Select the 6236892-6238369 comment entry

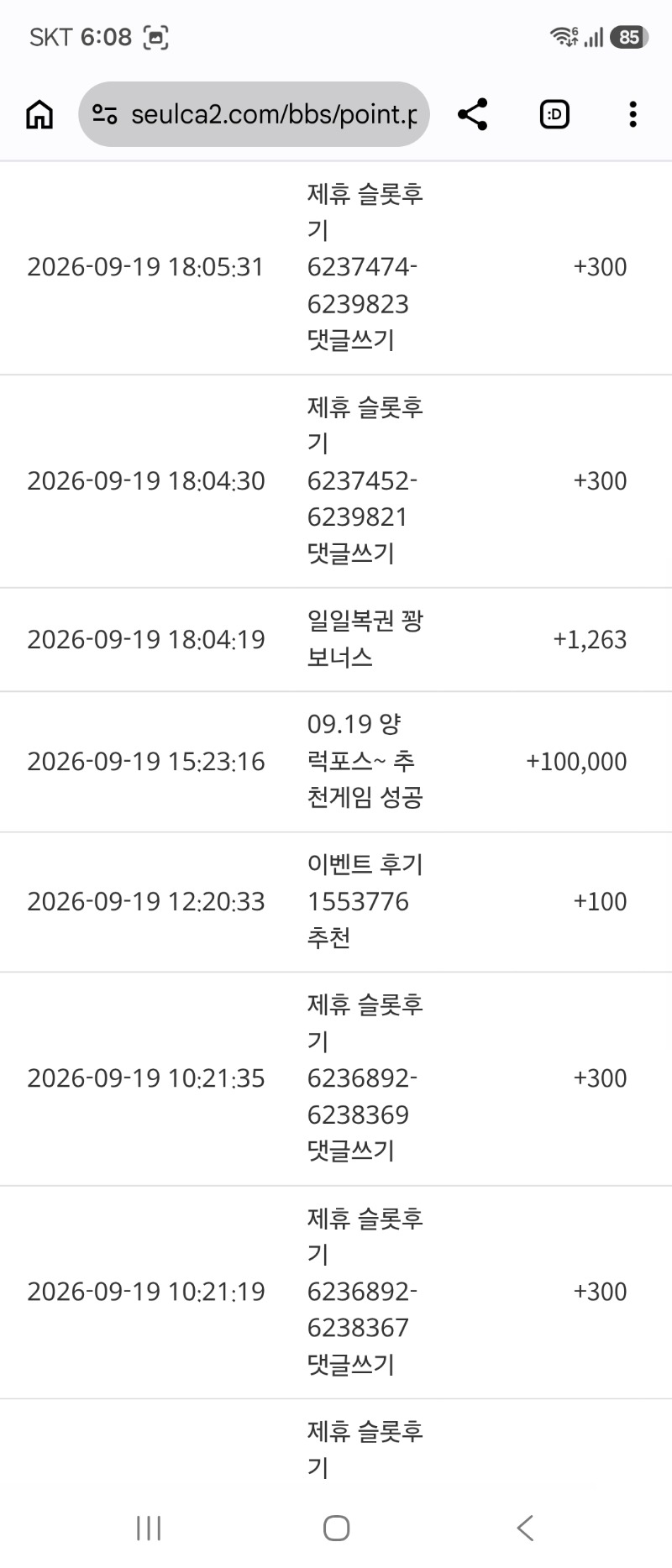(336, 1079)
